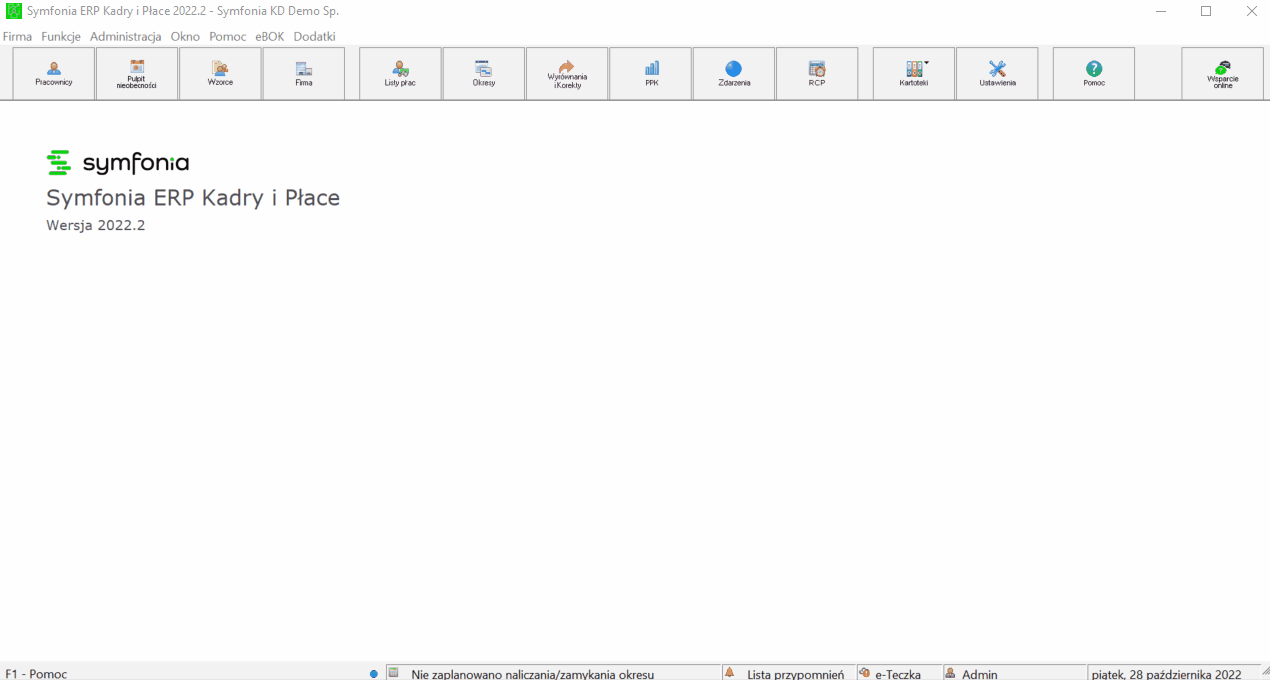Open the PPK toolbar module
This screenshot has height=680, width=1270.
[x=651, y=73]
